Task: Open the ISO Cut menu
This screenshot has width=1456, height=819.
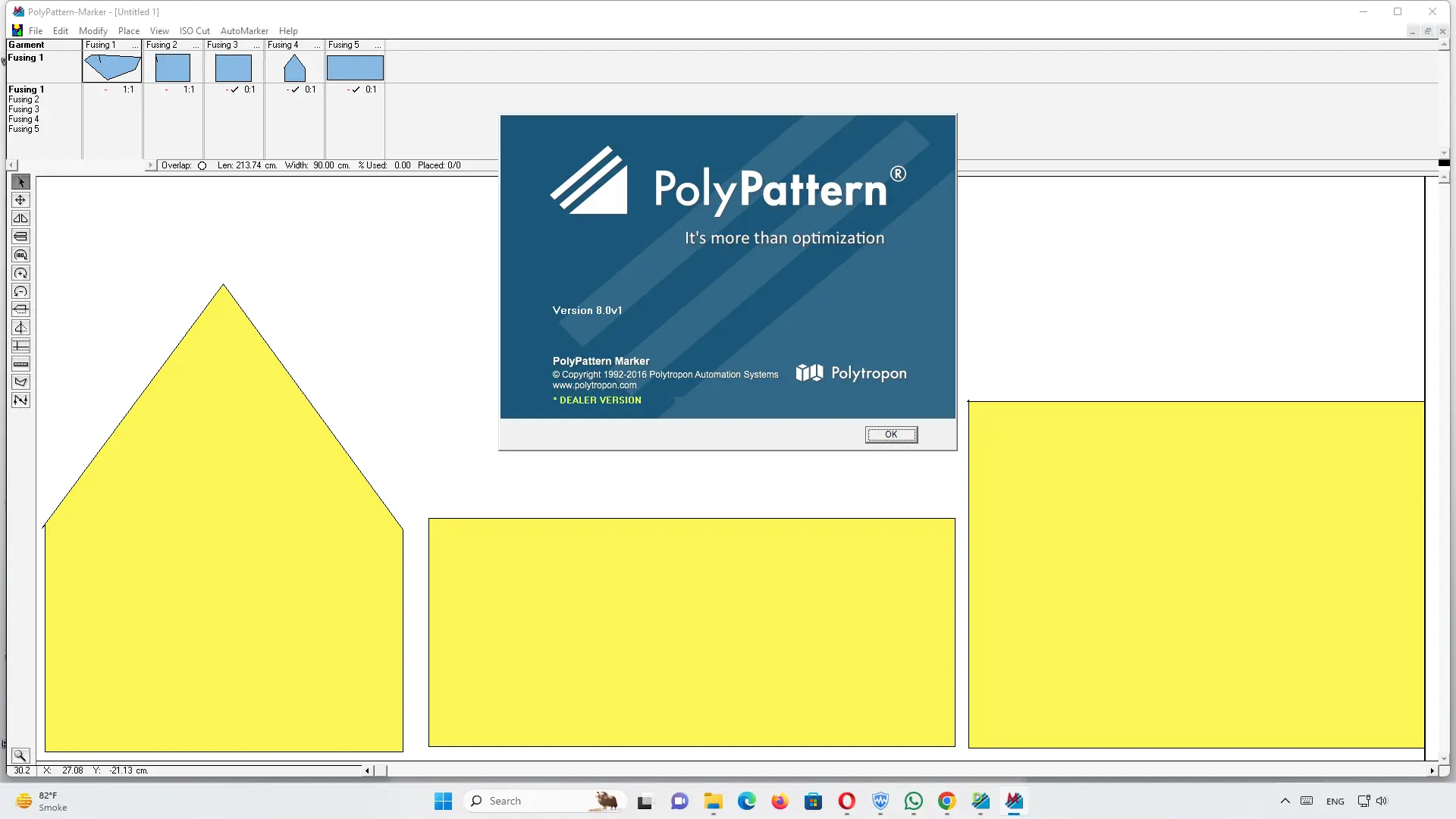Action: [195, 30]
